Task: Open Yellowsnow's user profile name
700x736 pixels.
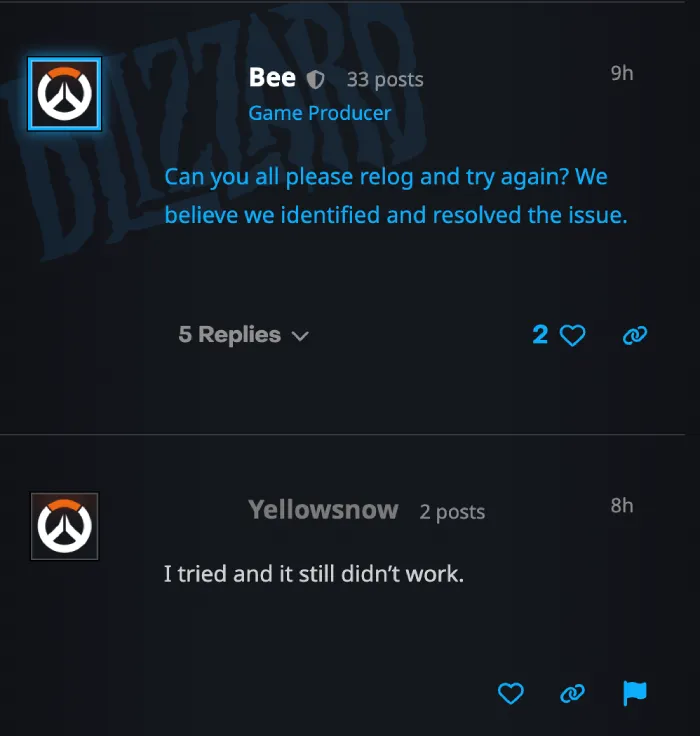Action: click(323, 510)
